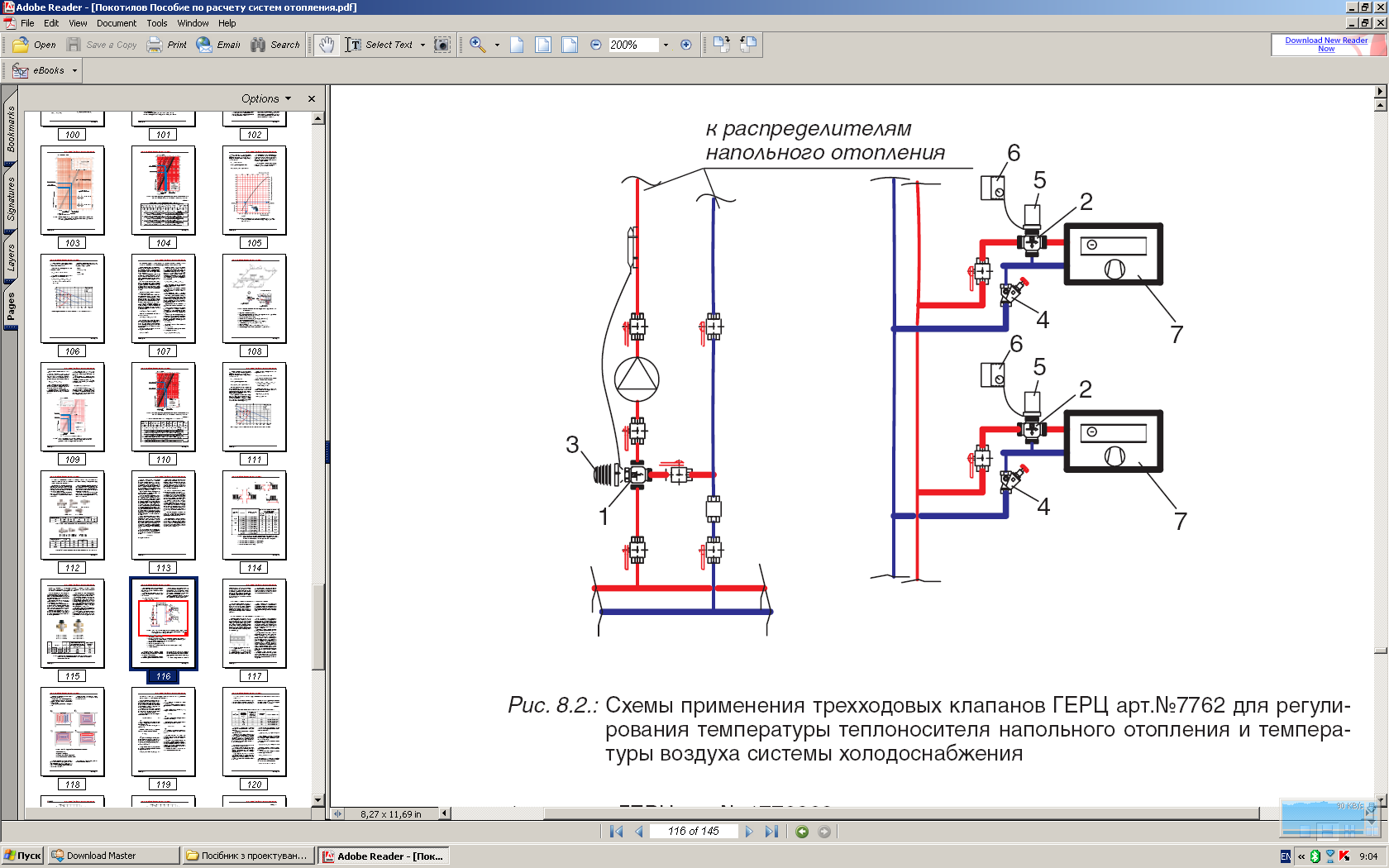Click the horizontal scrollbar thumb

(x=901, y=813)
